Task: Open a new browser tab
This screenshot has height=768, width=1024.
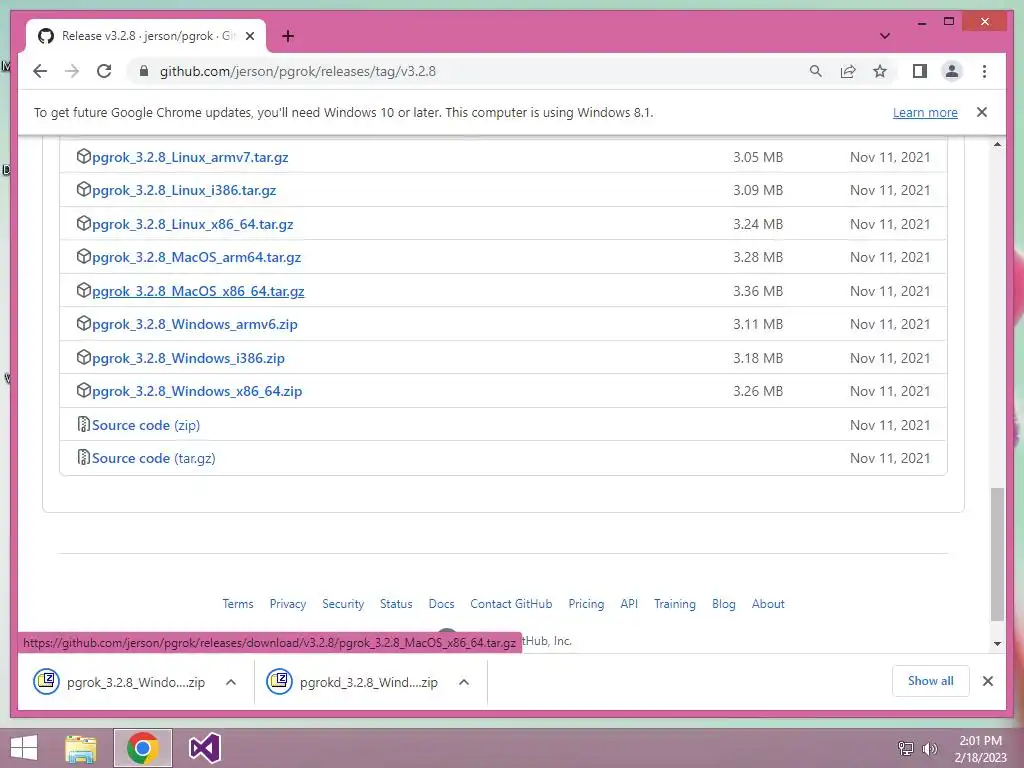Action: point(288,36)
